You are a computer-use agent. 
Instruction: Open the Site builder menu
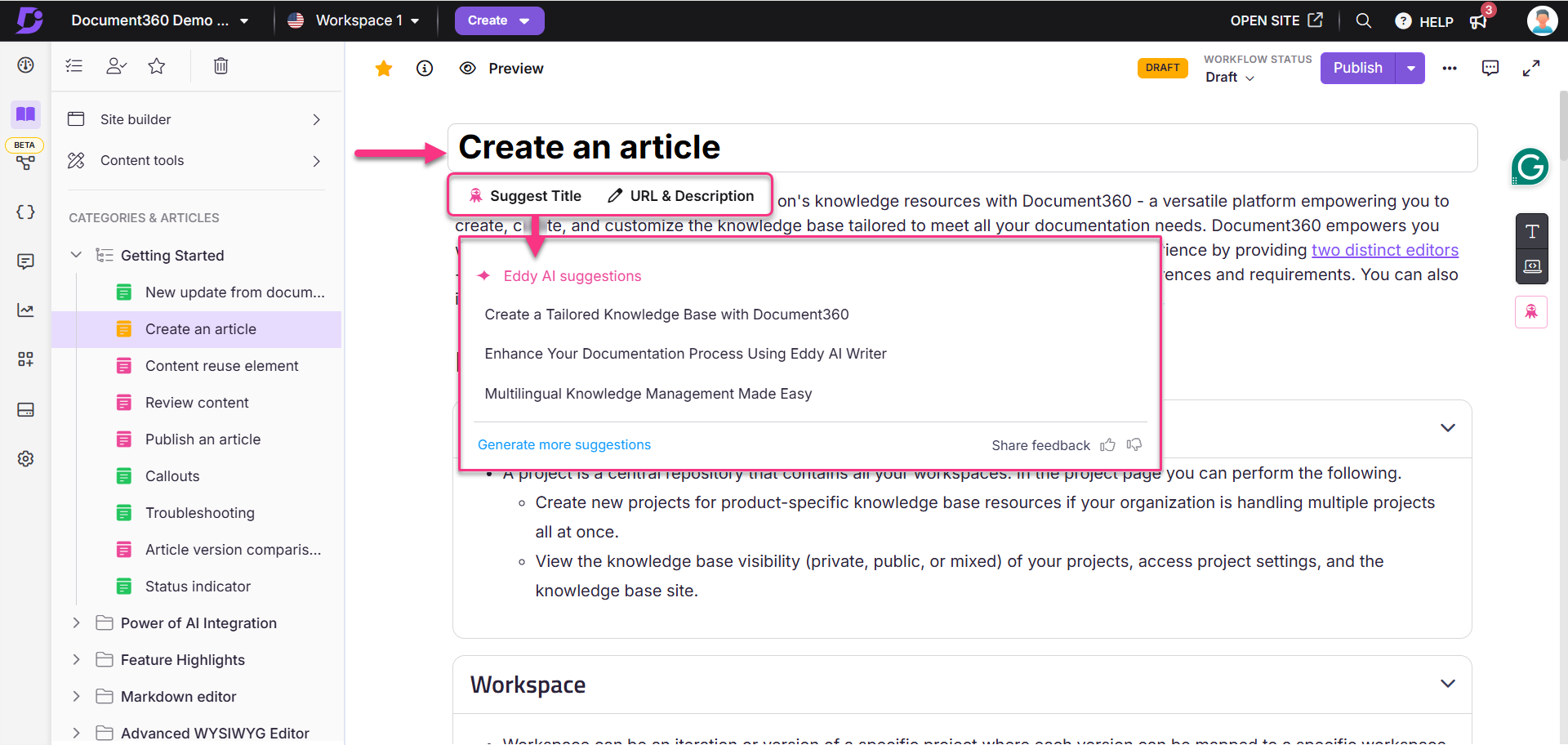tap(196, 119)
